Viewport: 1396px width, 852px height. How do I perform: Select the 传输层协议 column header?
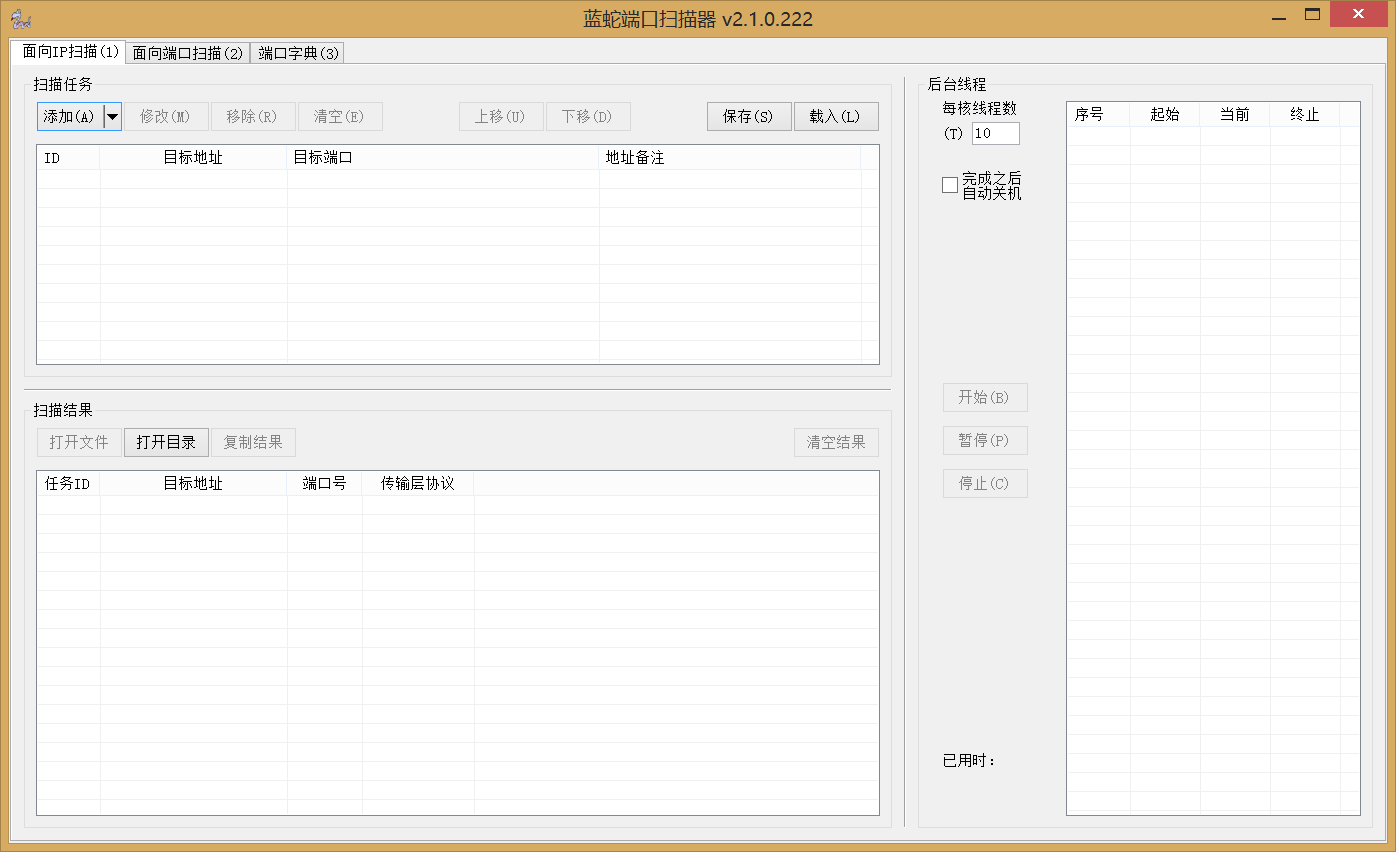click(x=418, y=484)
